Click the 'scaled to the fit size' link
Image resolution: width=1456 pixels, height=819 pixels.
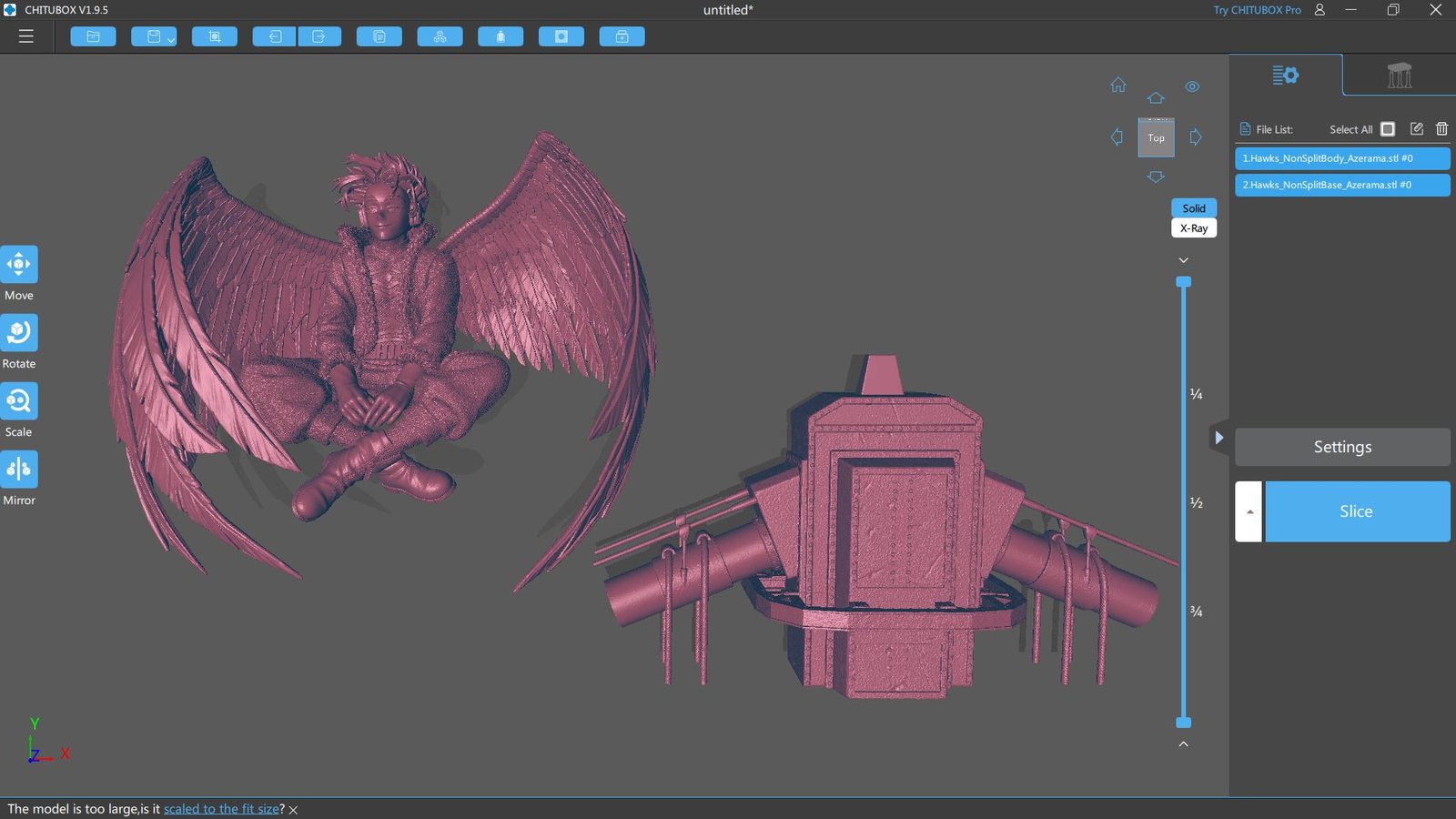coord(221,809)
